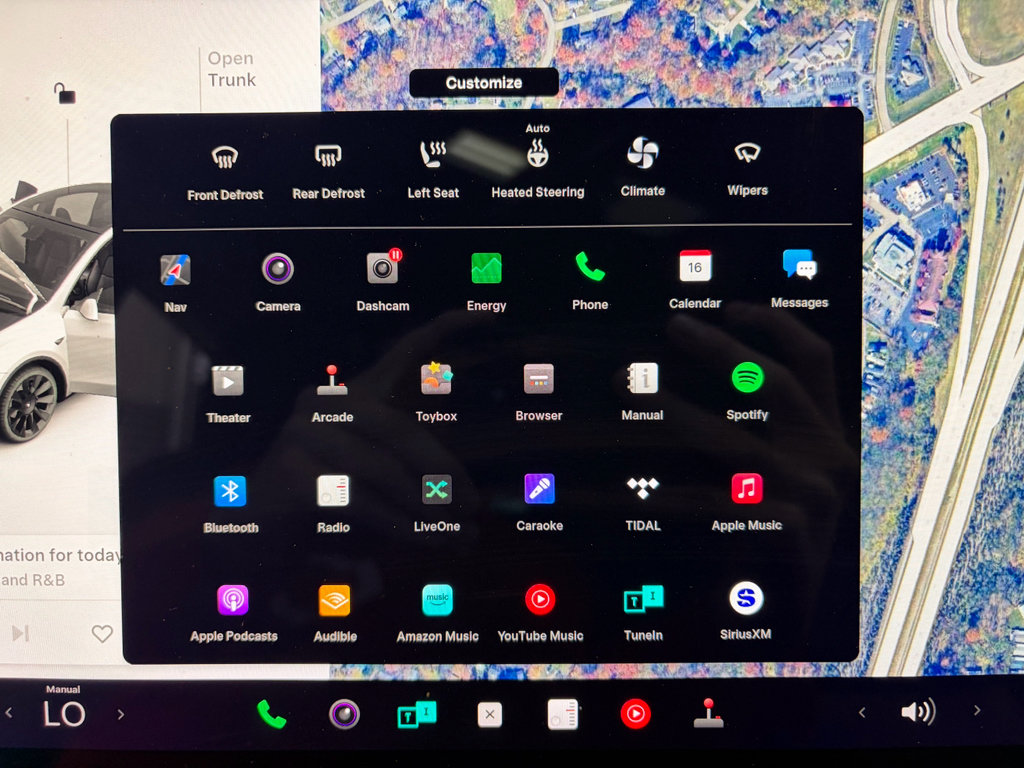Launch the Theater app
1024x768 pixels.
228,394
